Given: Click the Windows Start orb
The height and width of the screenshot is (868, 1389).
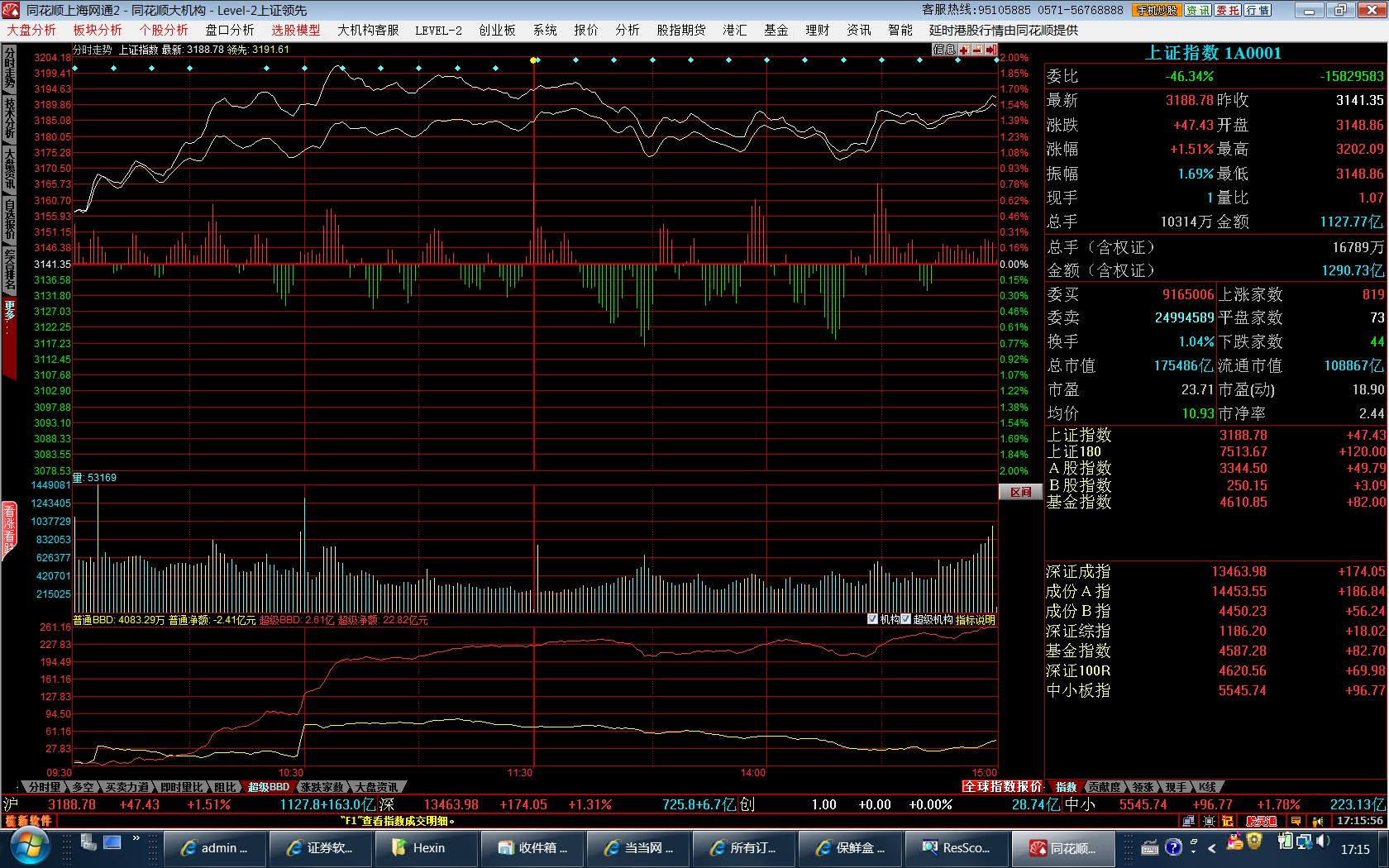Looking at the screenshot, I should [29, 847].
